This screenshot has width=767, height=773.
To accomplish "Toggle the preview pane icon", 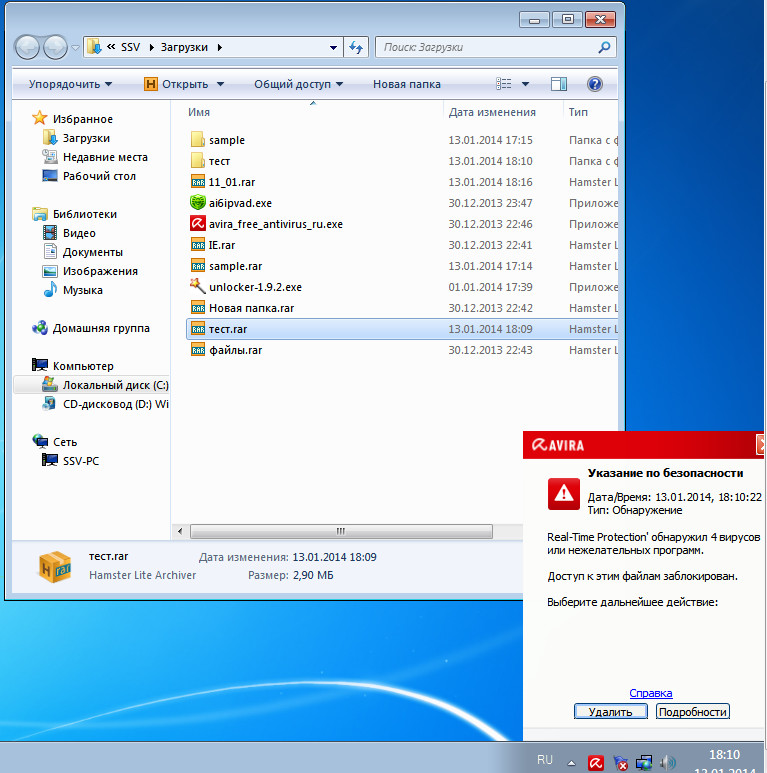I will pyautogui.click(x=559, y=85).
